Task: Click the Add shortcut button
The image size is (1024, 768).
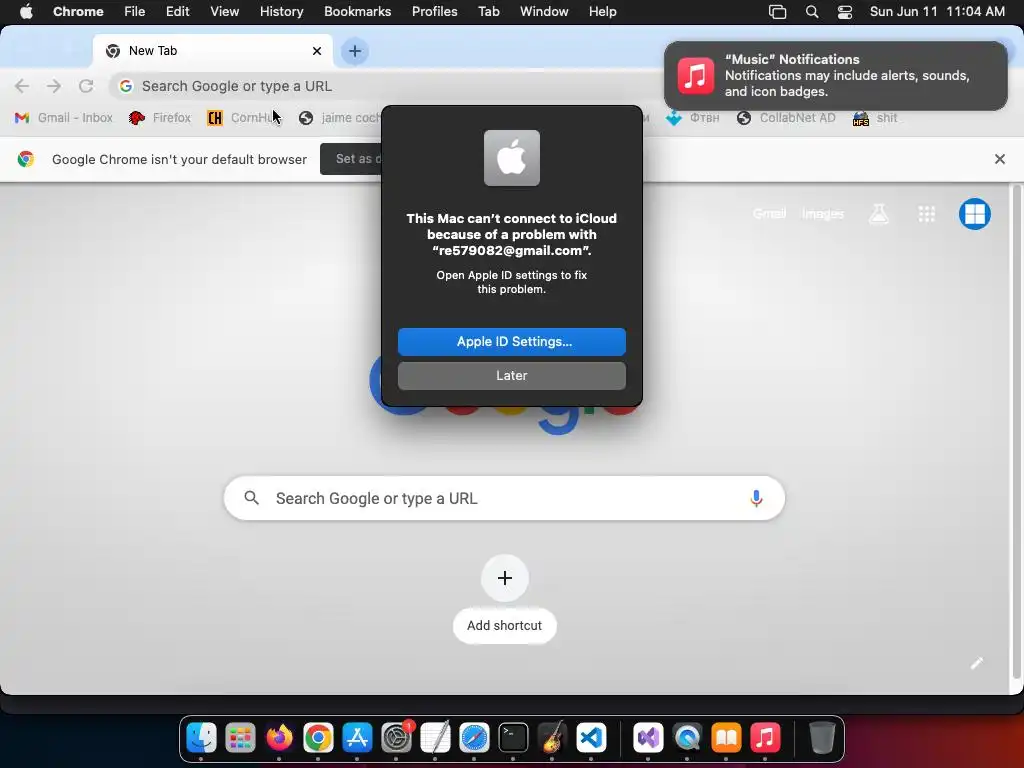Action: [504, 600]
